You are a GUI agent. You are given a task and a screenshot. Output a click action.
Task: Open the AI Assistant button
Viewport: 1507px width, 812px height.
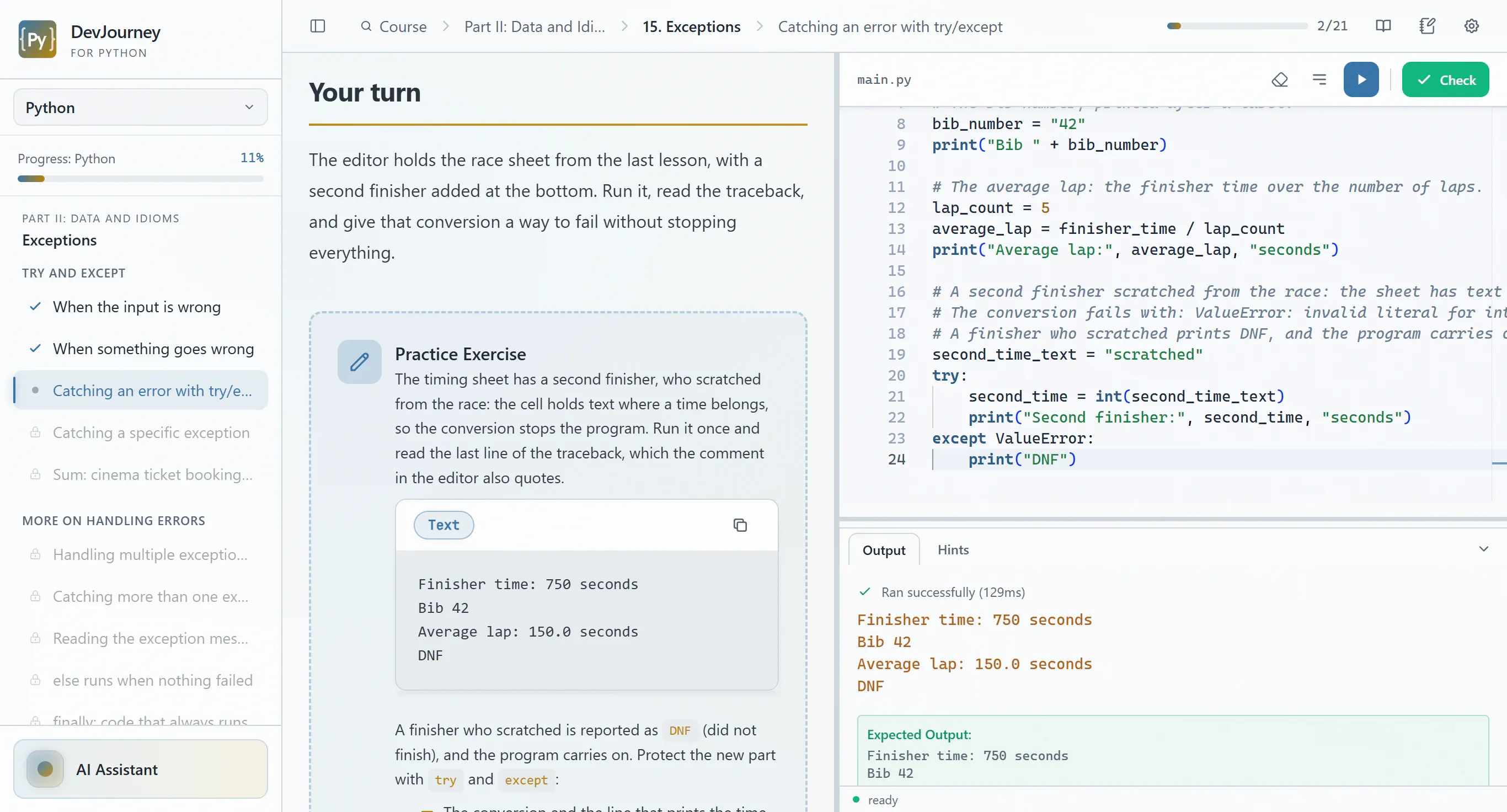click(141, 769)
